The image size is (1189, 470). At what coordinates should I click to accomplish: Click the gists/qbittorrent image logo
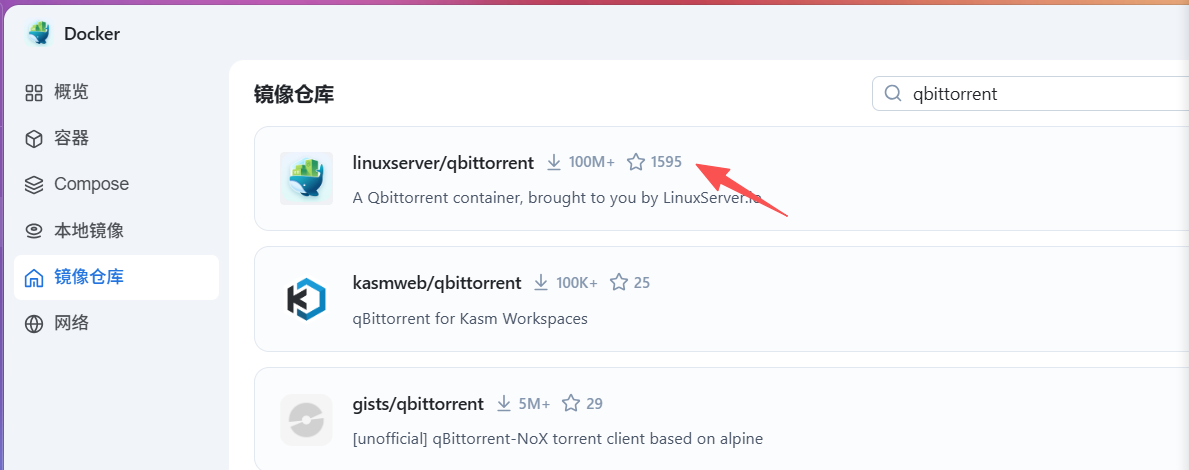tap(306, 420)
